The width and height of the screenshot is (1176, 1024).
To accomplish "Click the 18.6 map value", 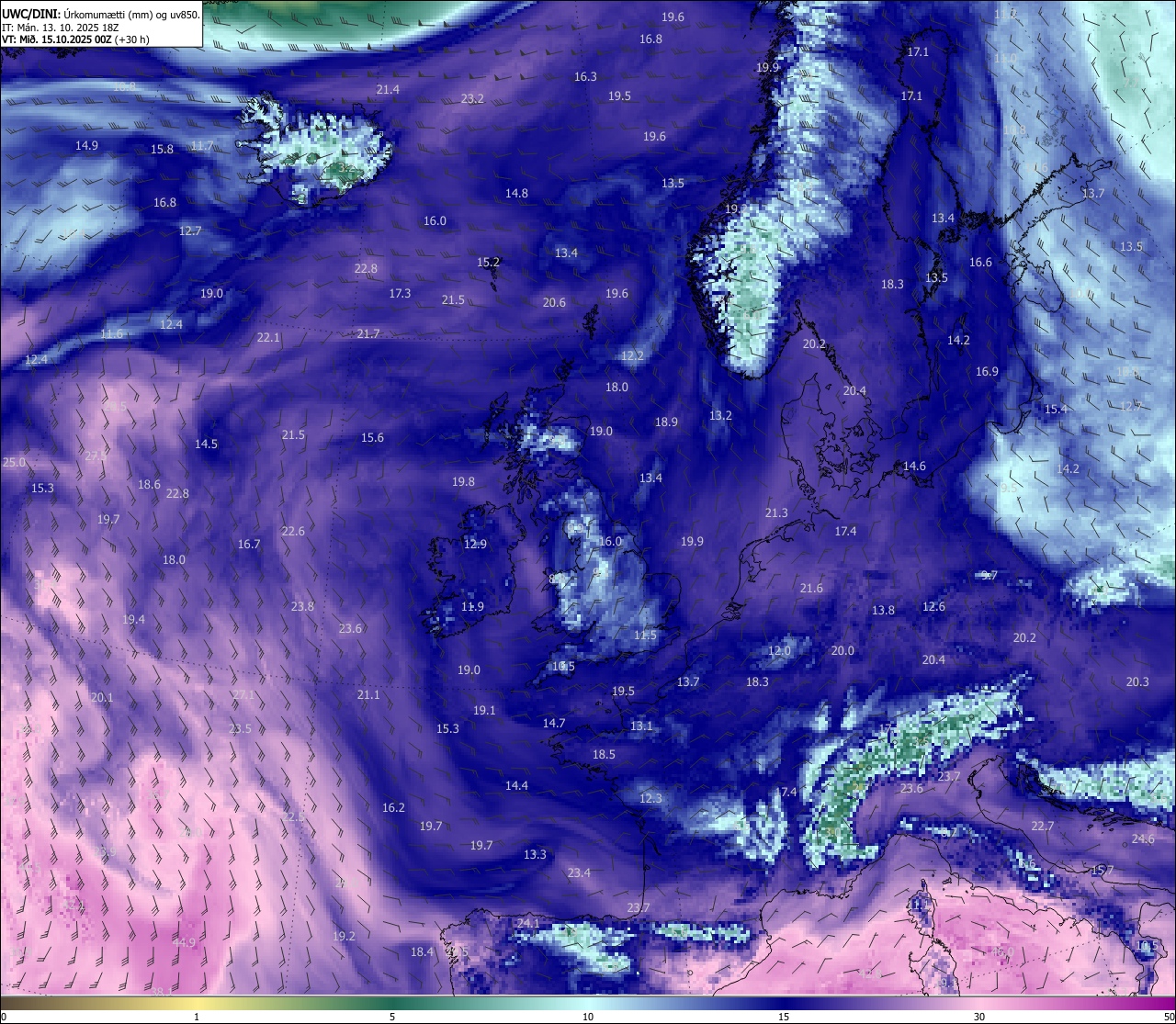I will click(x=149, y=484).
